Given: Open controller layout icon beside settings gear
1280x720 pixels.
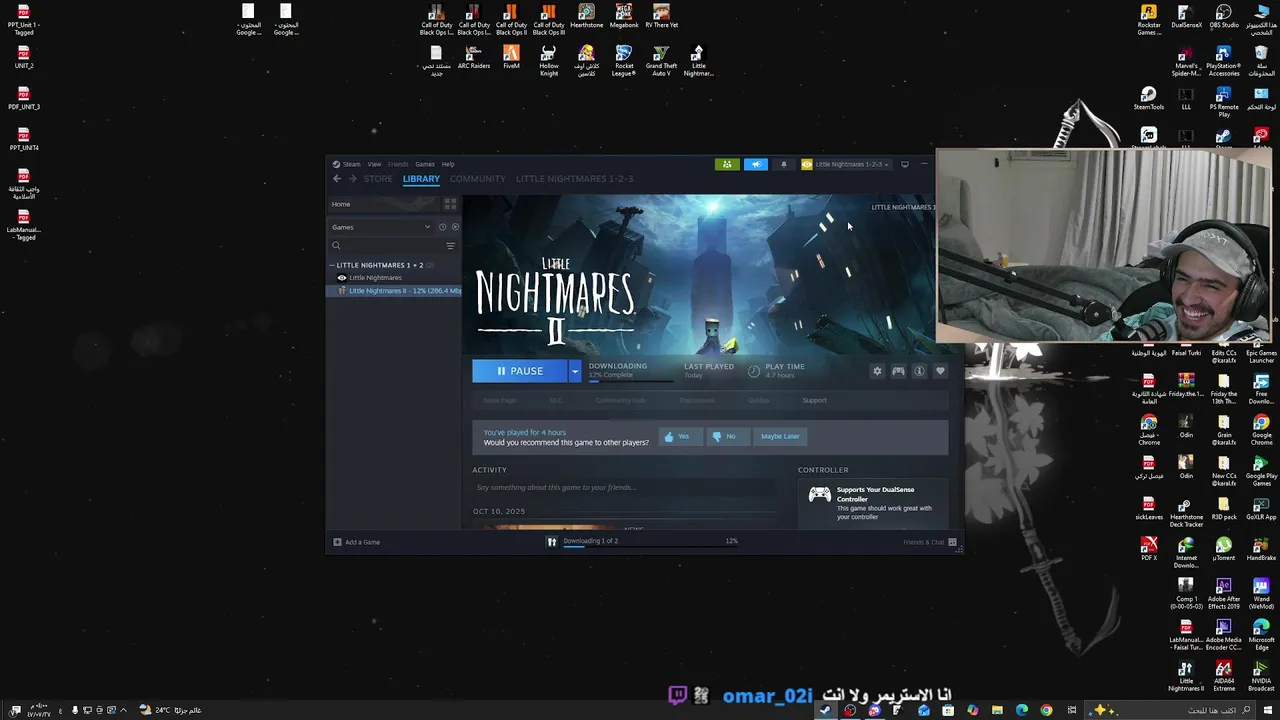Looking at the screenshot, I should click(x=898, y=371).
